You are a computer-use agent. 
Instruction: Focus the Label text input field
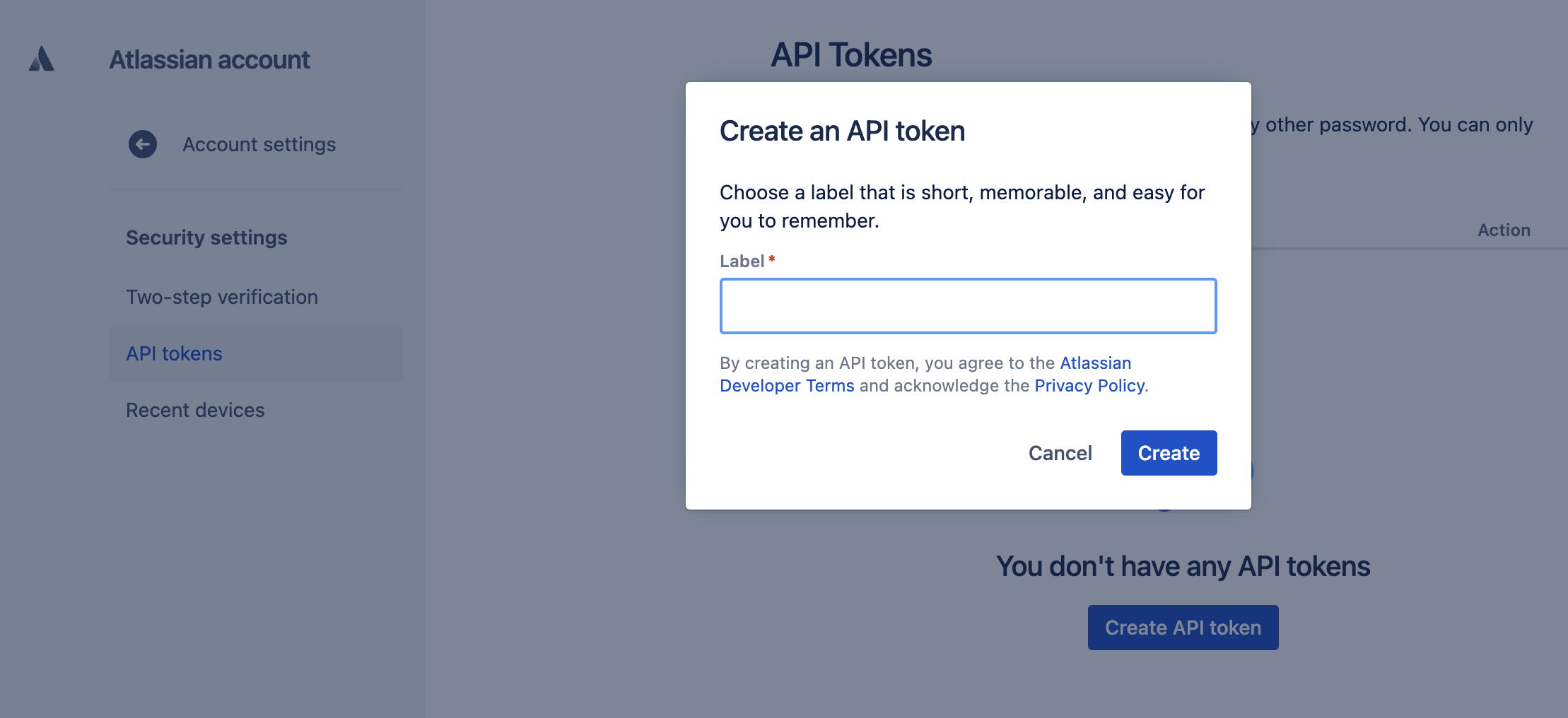click(x=968, y=306)
